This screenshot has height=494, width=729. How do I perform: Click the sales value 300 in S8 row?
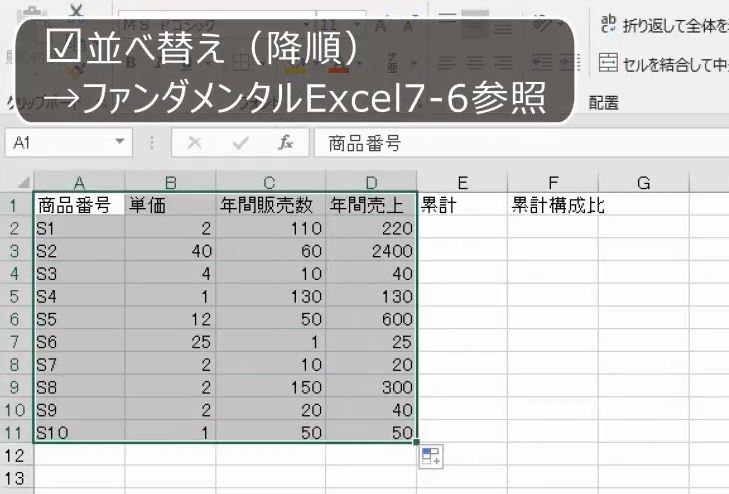click(371, 387)
